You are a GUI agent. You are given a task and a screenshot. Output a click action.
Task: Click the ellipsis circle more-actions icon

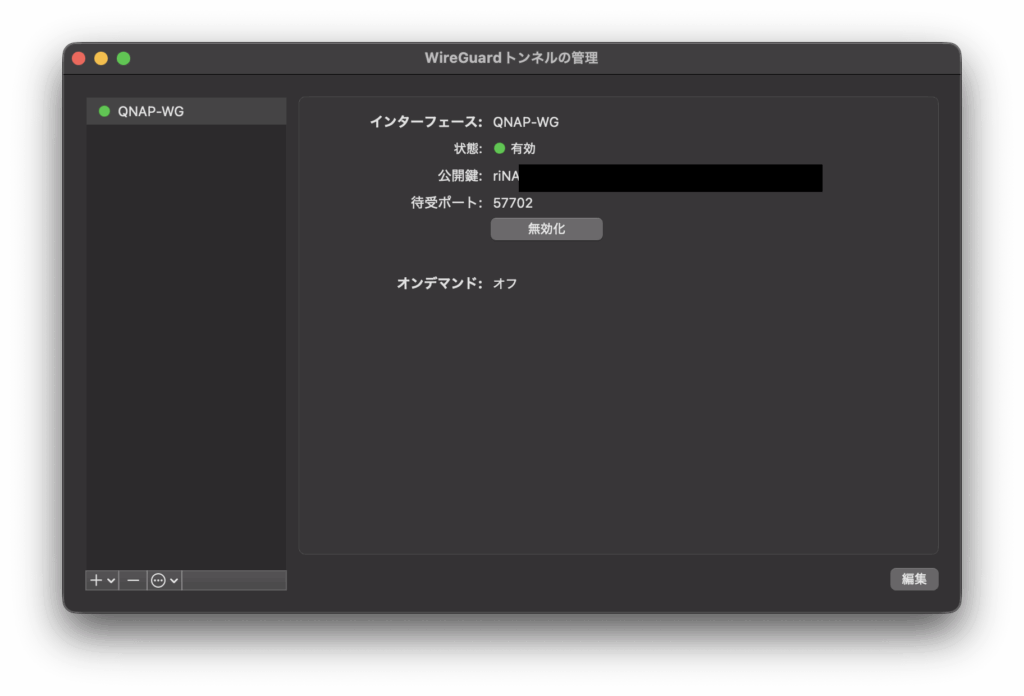[158, 580]
